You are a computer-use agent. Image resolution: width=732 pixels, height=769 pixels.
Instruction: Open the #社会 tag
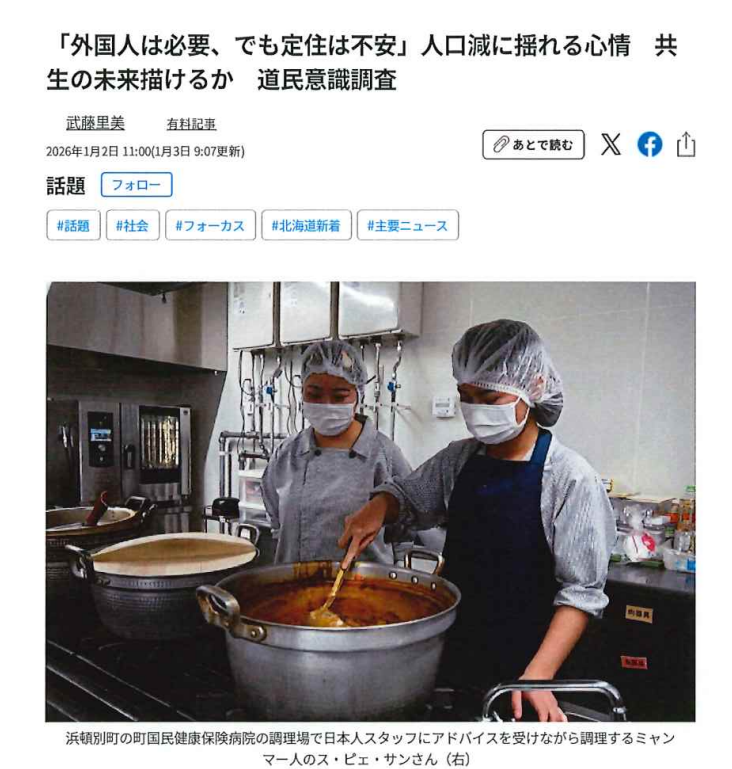pyautogui.click(x=133, y=225)
